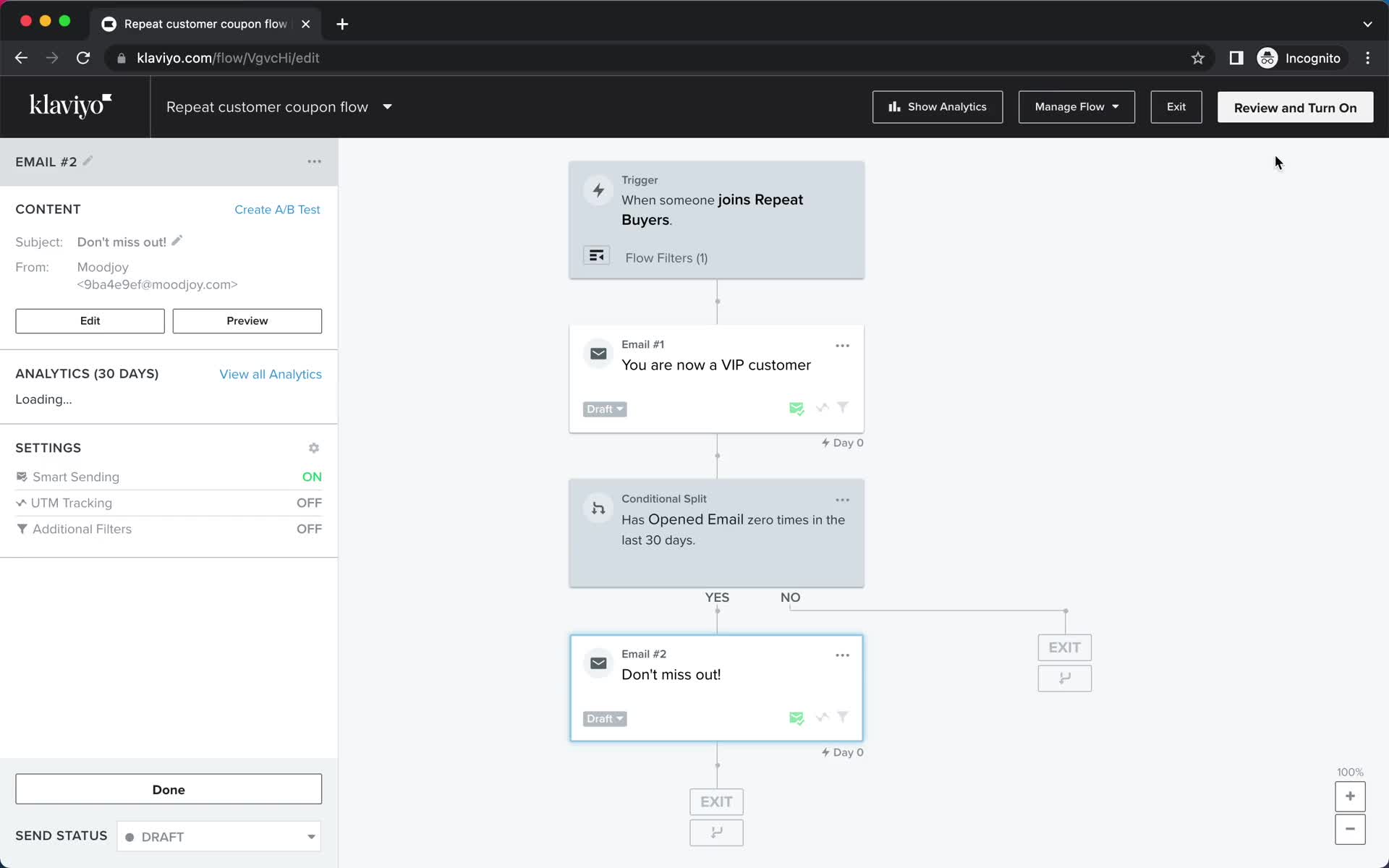The height and width of the screenshot is (868, 1389).
Task: Click the Day 0 label under Email #1
Action: point(843,443)
